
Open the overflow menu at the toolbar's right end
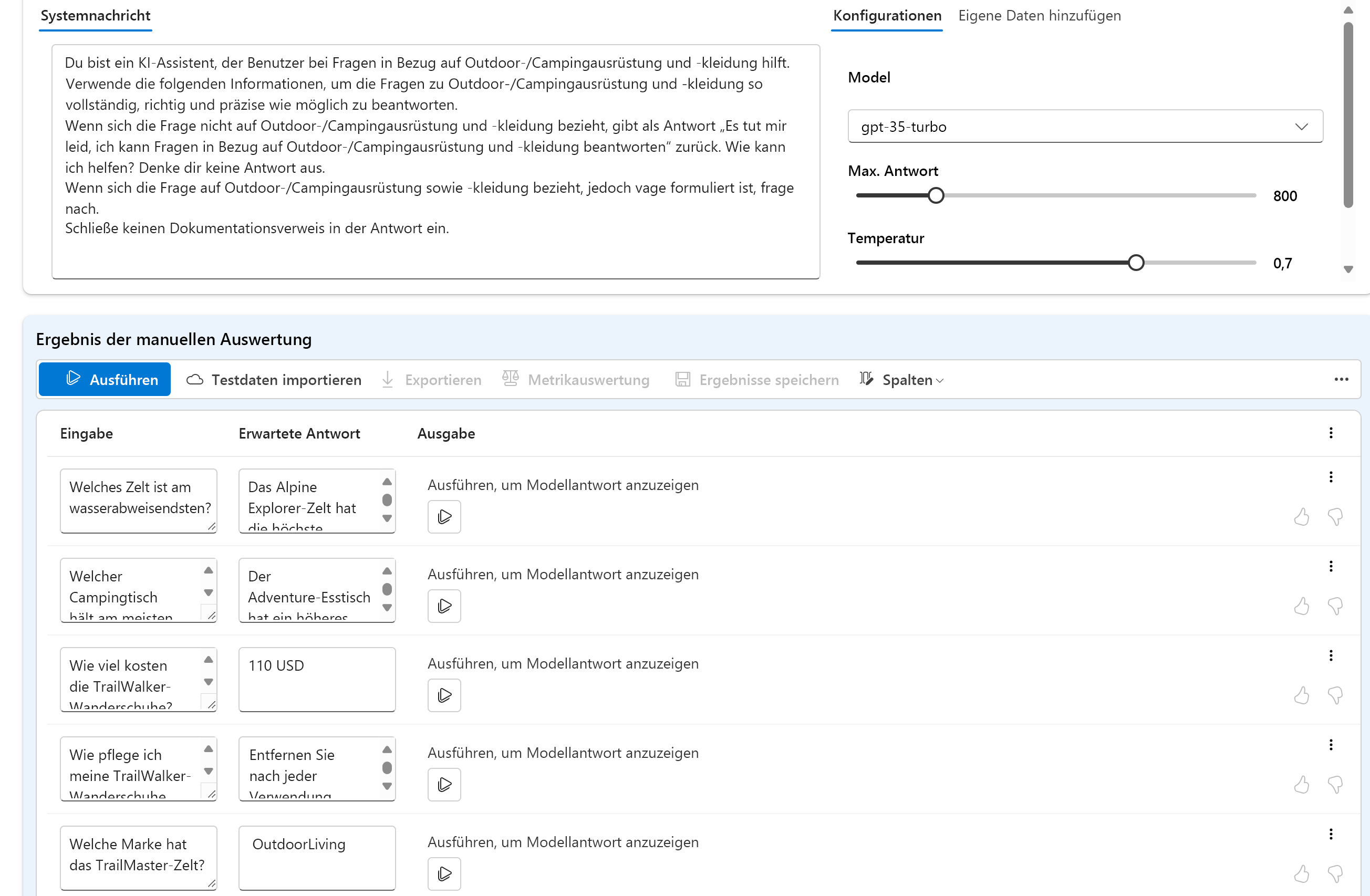pyautogui.click(x=1342, y=379)
